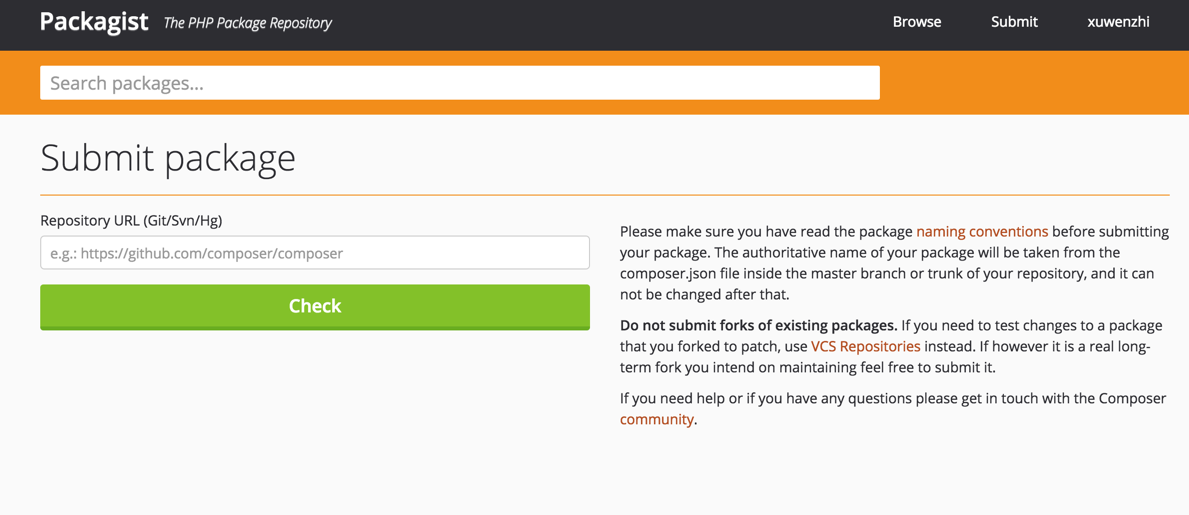Click The PHP Package Repository tagline
Image resolution: width=1189 pixels, height=515 pixels.
pyautogui.click(x=248, y=23)
